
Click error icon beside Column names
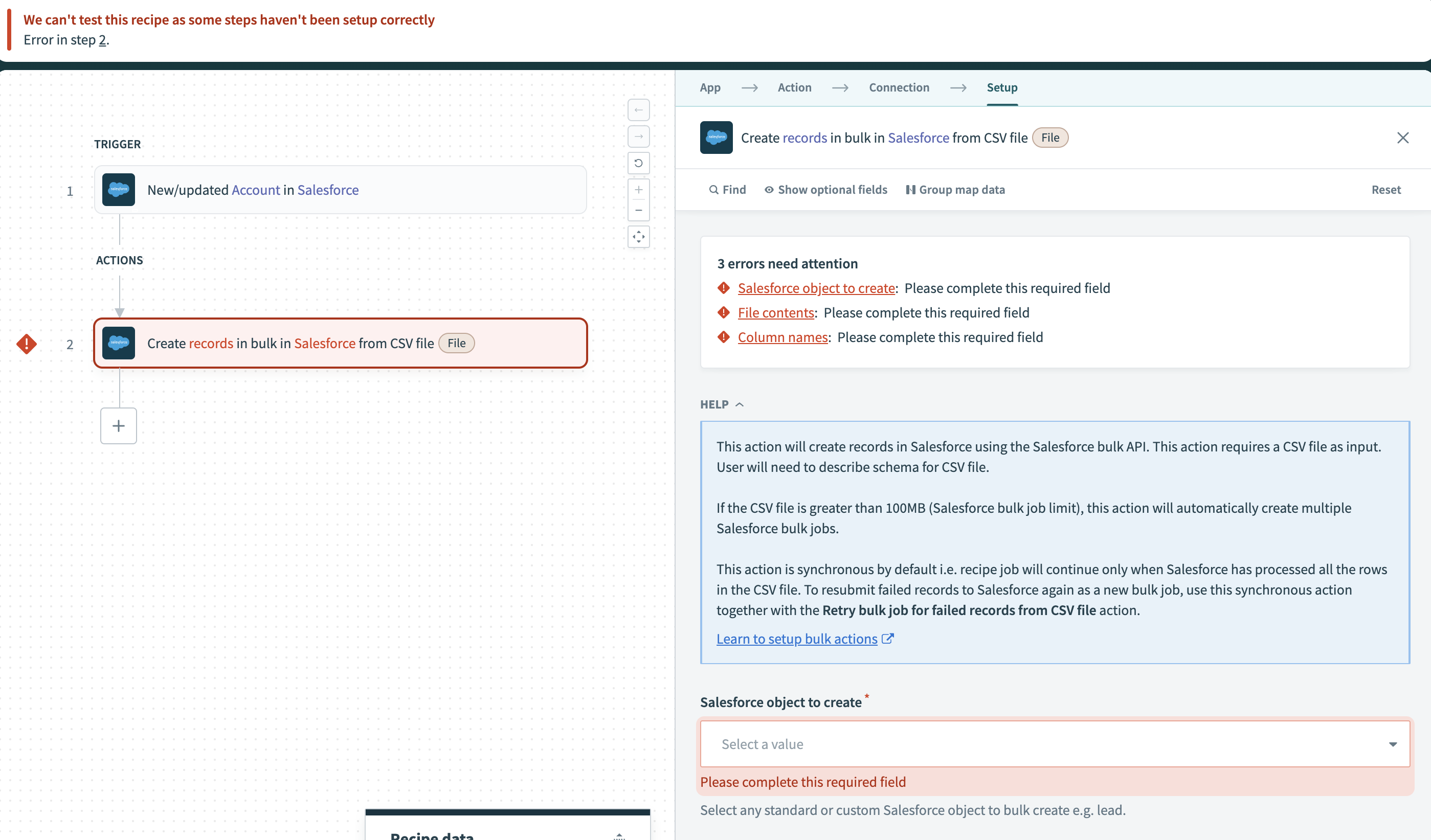click(x=724, y=336)
